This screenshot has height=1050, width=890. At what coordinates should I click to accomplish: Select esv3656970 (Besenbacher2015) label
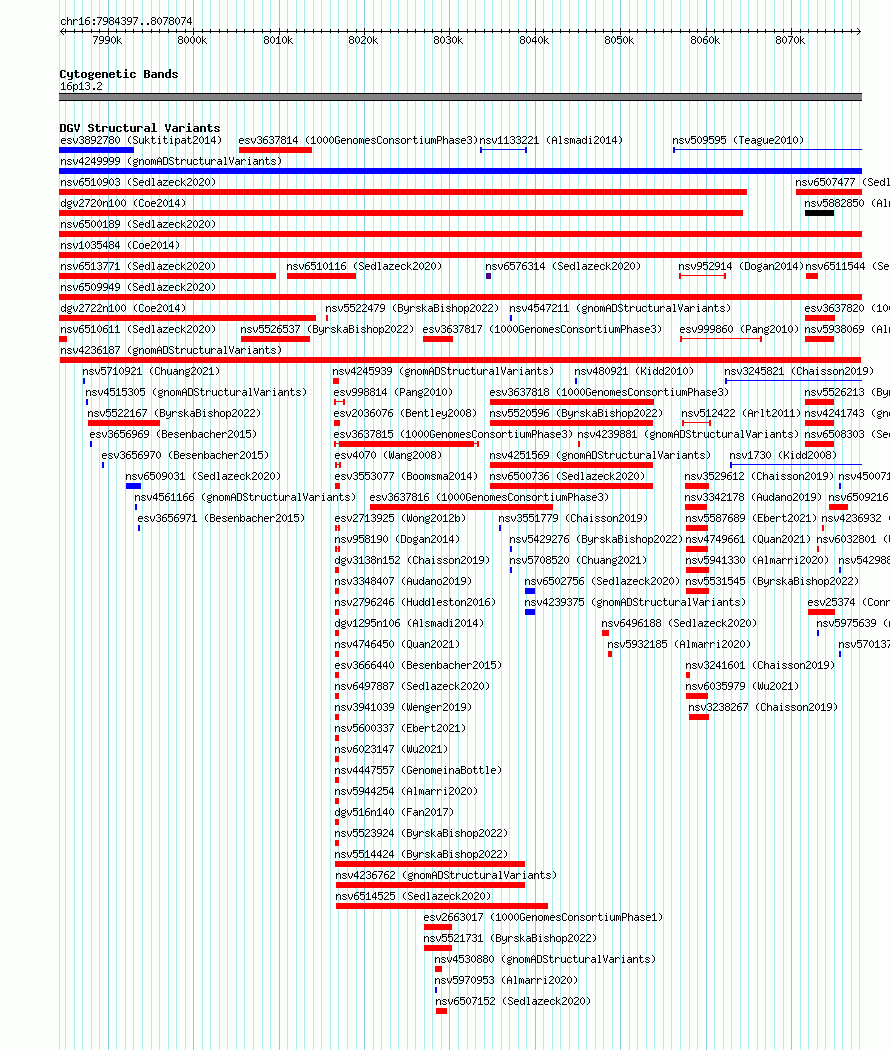(185, 455)
